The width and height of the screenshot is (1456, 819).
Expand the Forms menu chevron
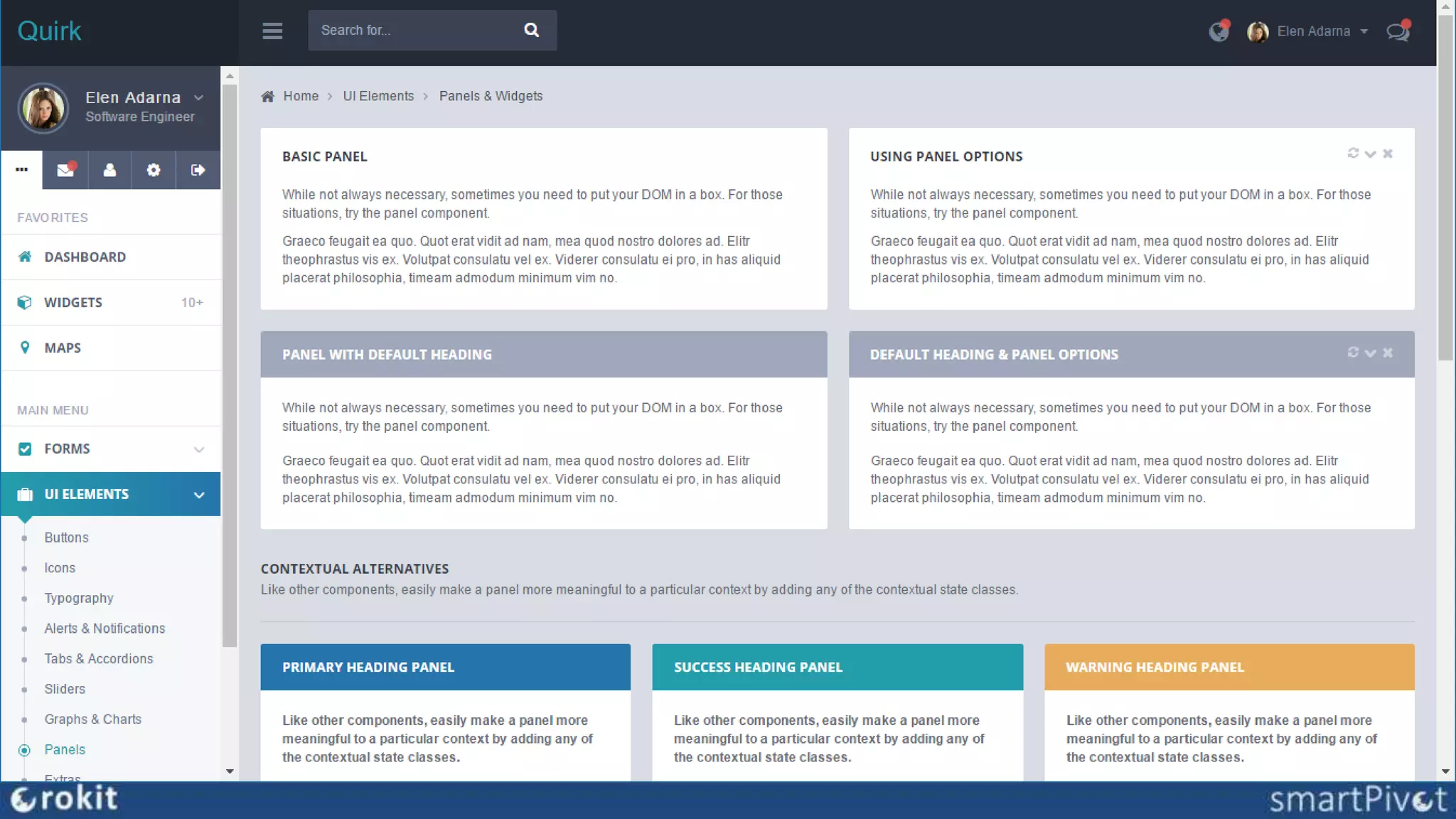tap(199, 449)
